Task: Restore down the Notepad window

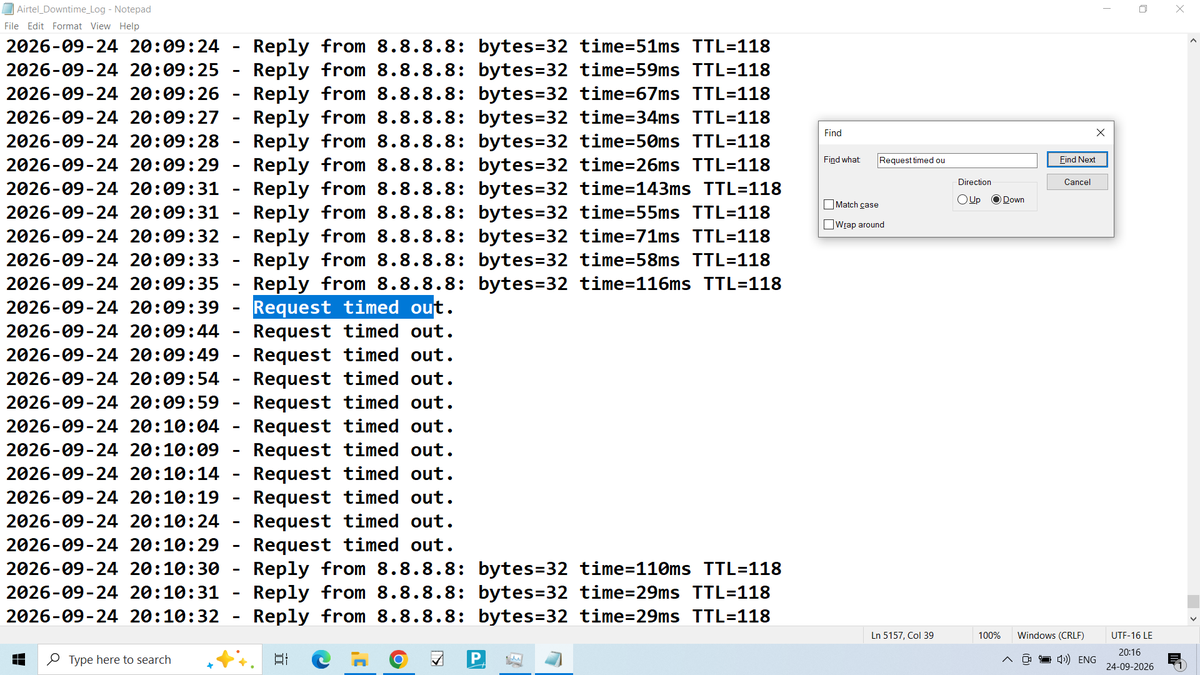Action: (x=1143, y=9)
